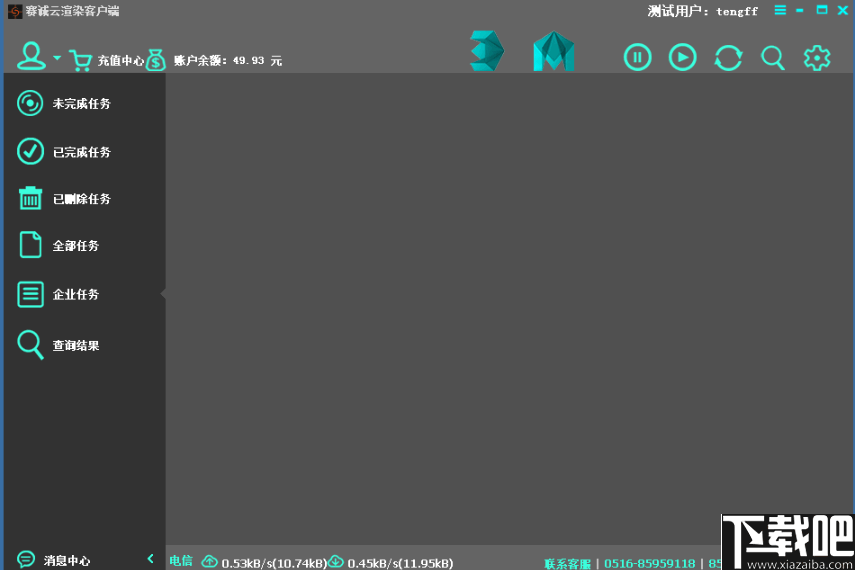857x570 pixels.
Task: Click the money bag balance icon
Action: click(156, 60)
